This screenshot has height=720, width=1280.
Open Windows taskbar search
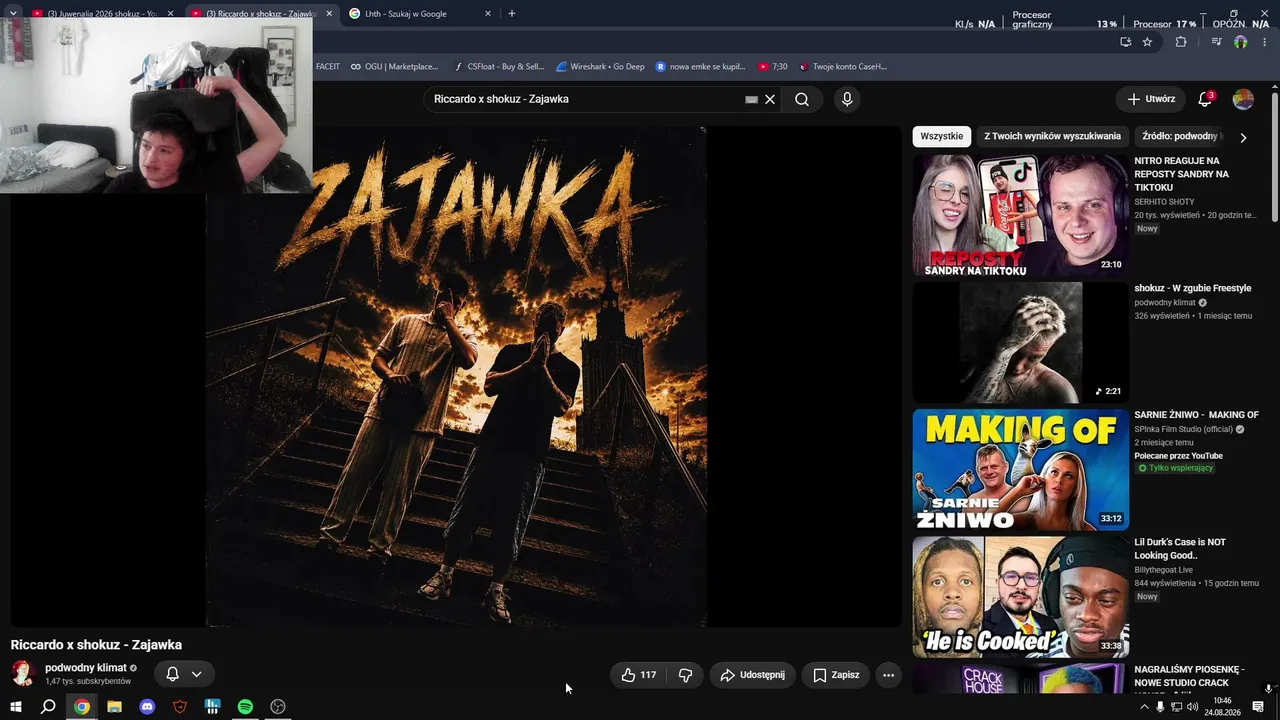tap(48, 707)
